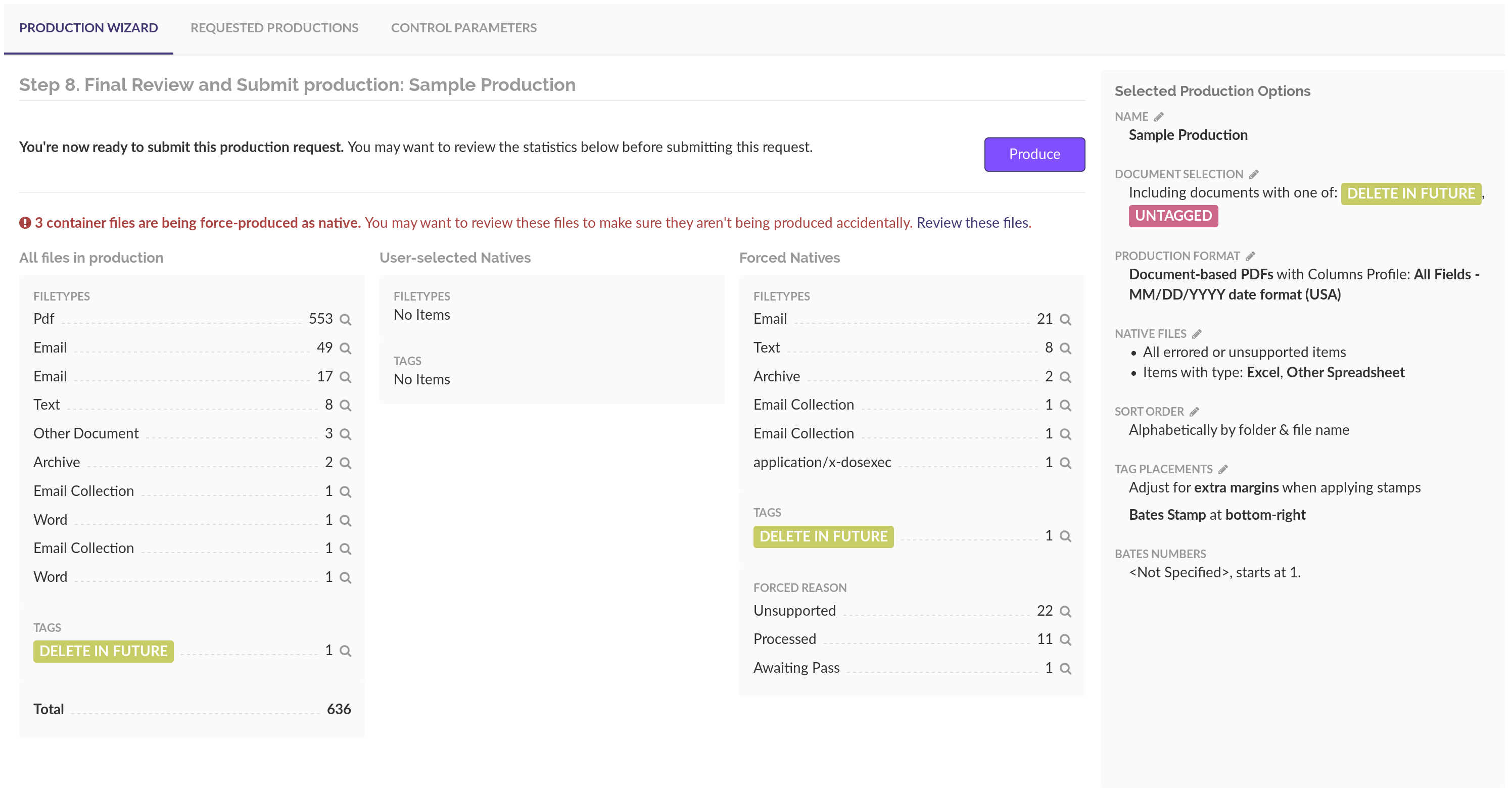Viewport: 1512px width, 794px height.
Task: Edit the Tag Placements options
Action: [1222, 469]
